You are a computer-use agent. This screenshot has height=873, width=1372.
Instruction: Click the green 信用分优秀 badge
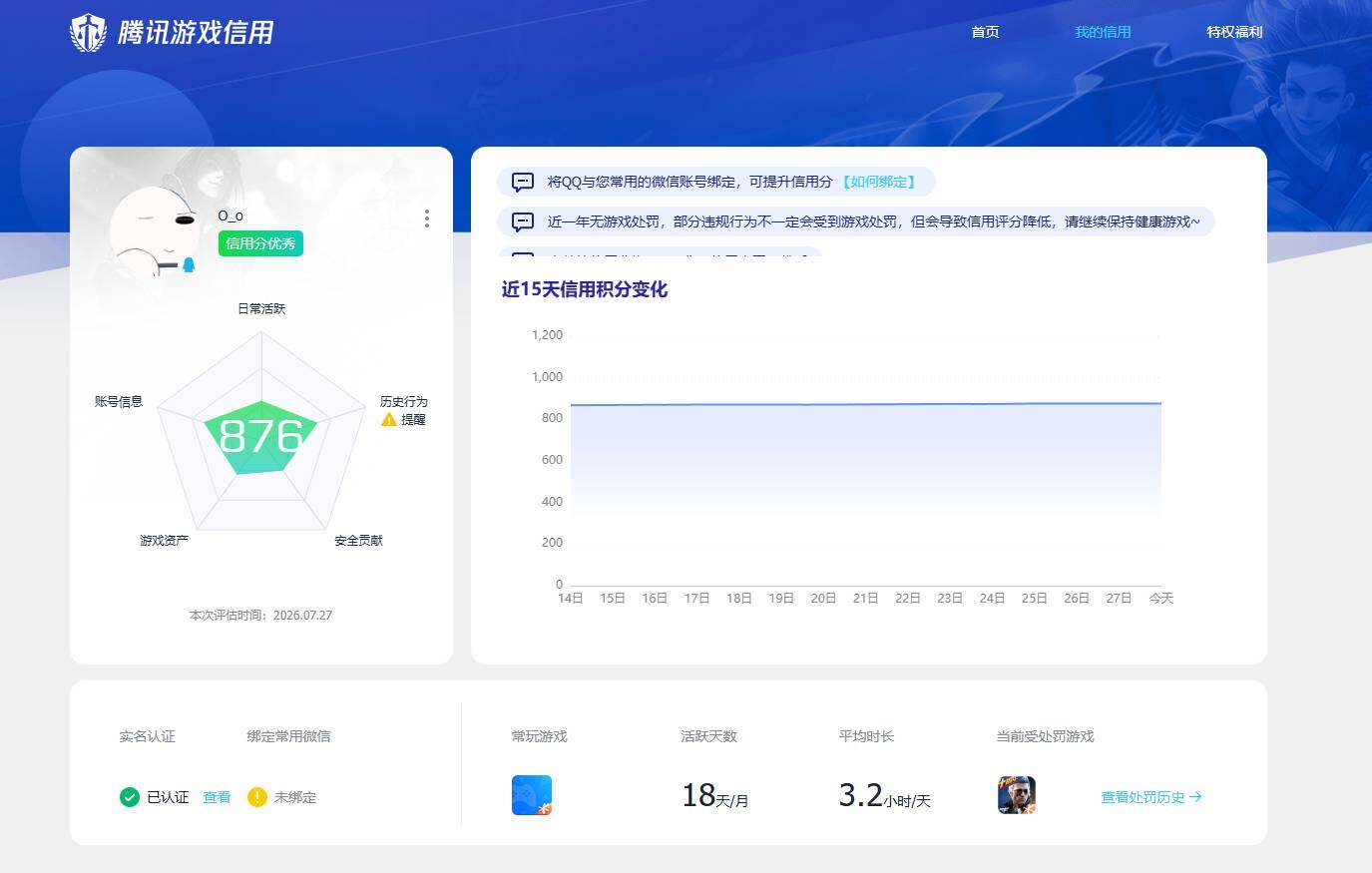tap(260, 243)
